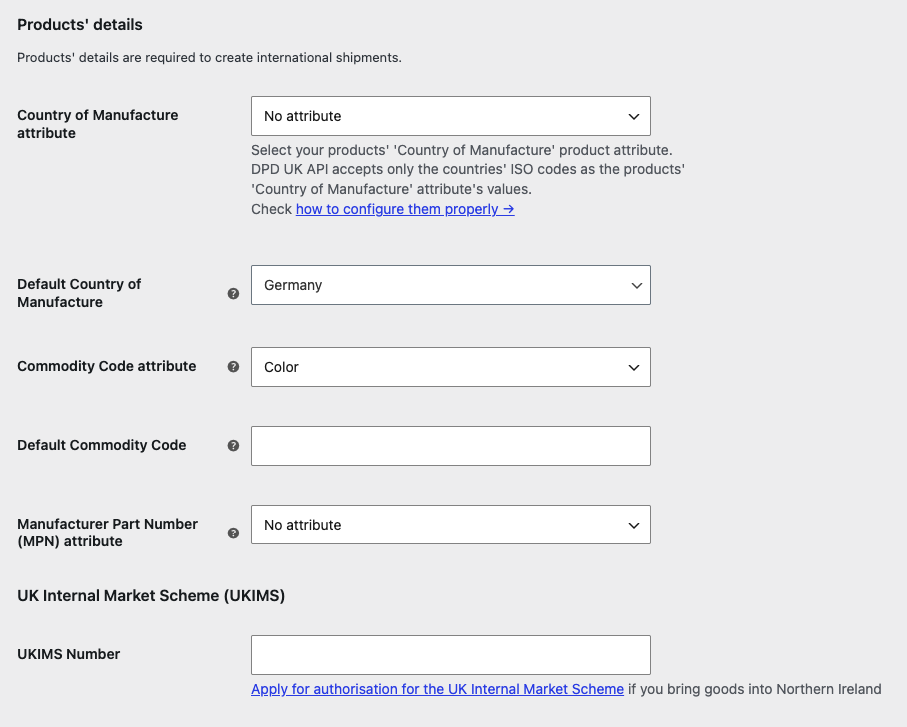Click help icon beside Default Country of Manufacture

233,294
